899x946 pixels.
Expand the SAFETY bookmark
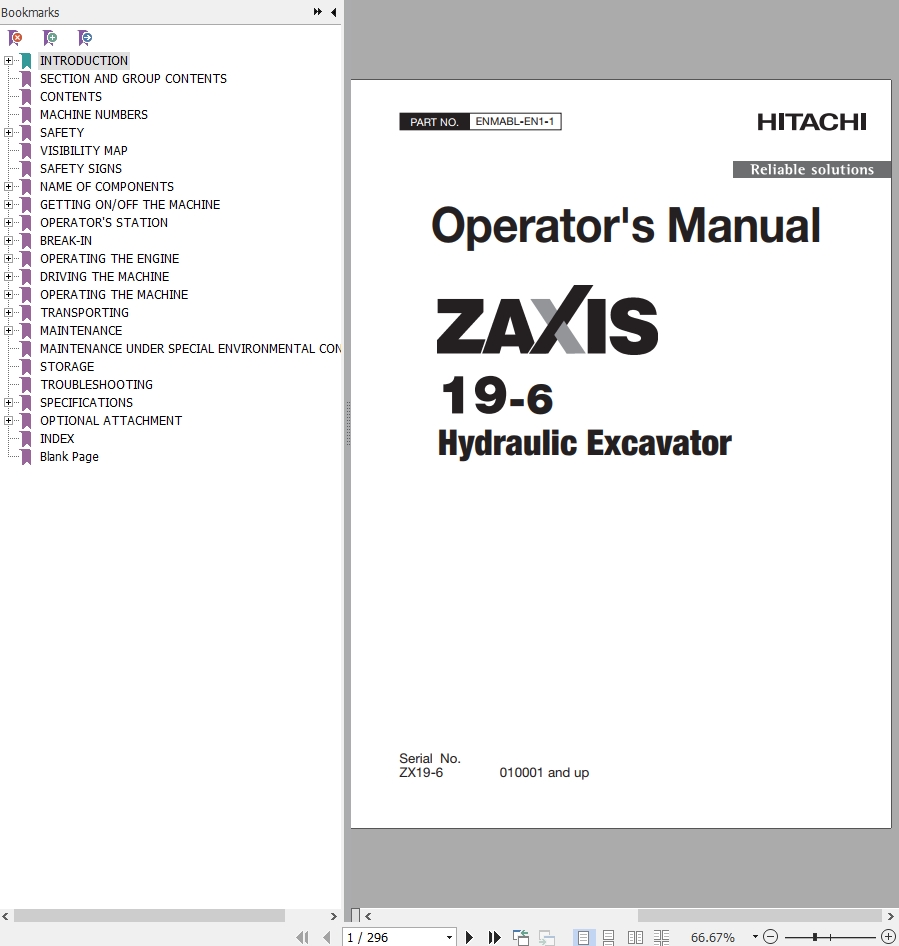(8, 133)
